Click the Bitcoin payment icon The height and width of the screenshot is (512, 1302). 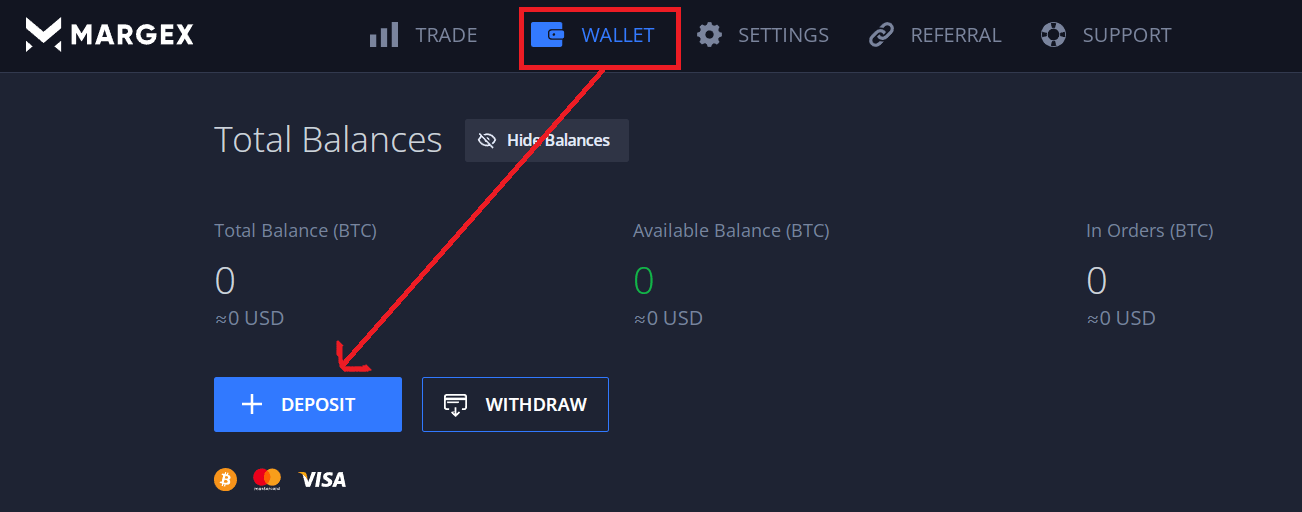click(x=226, y=479)
